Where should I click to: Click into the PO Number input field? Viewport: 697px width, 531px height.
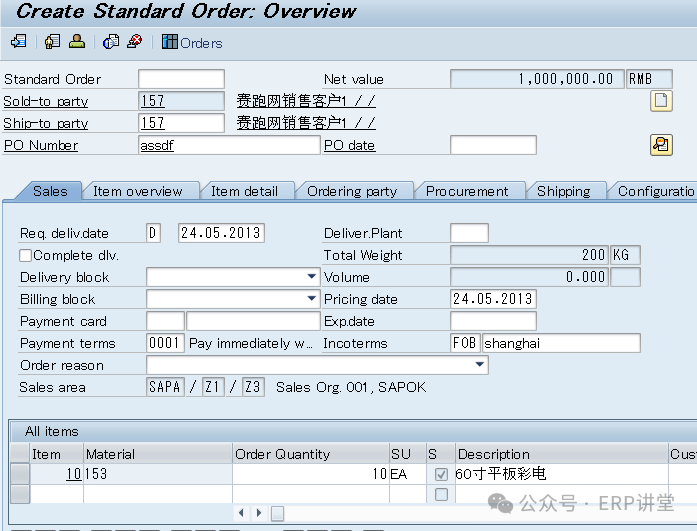229,145
